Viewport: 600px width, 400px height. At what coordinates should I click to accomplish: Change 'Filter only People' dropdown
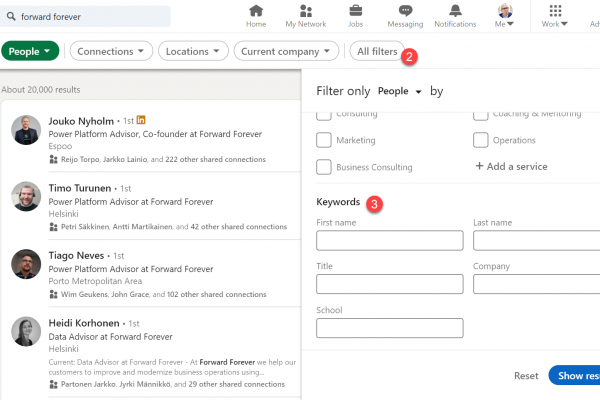(399, 91)
